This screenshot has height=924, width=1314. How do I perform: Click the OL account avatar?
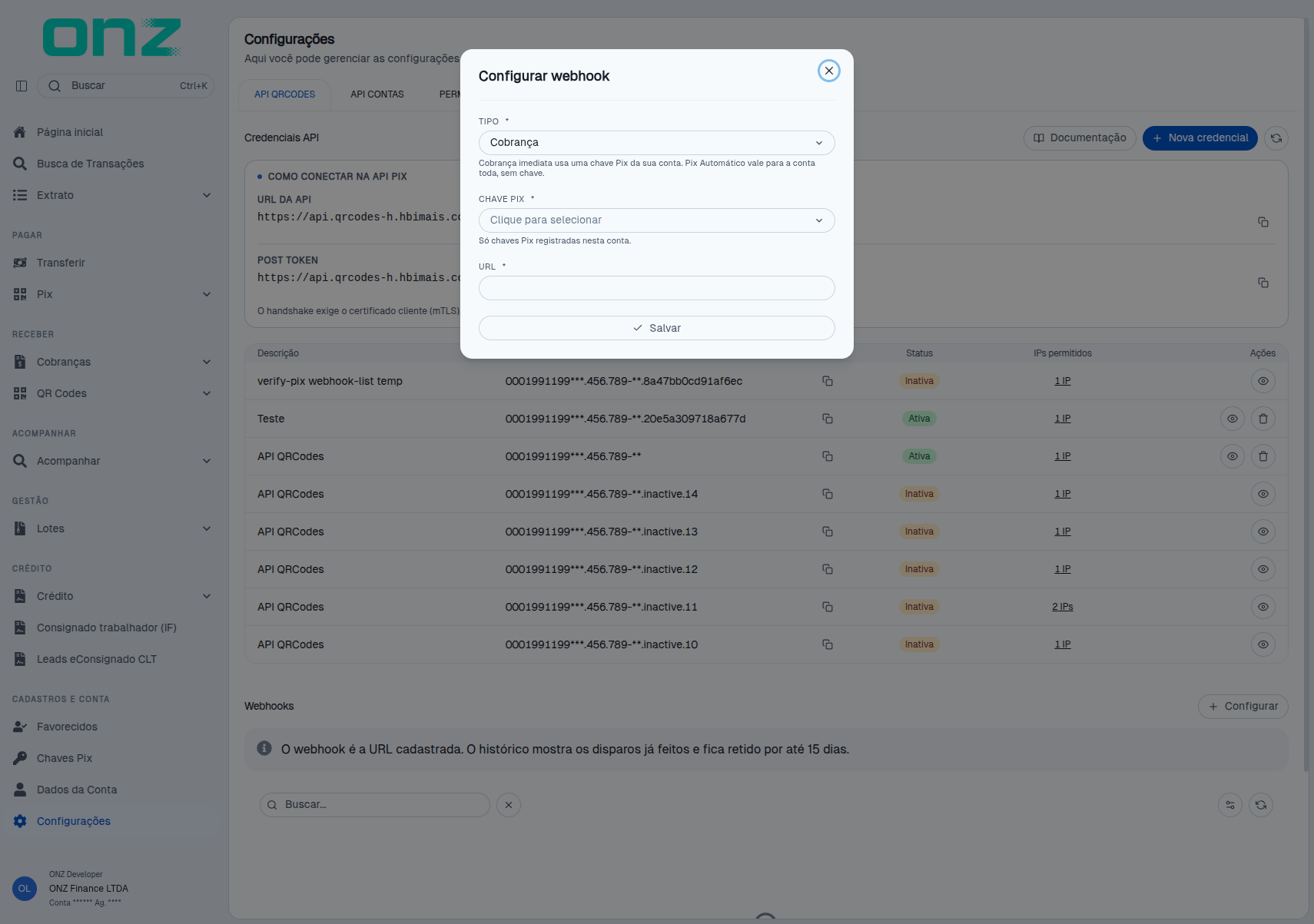point(25,889)
